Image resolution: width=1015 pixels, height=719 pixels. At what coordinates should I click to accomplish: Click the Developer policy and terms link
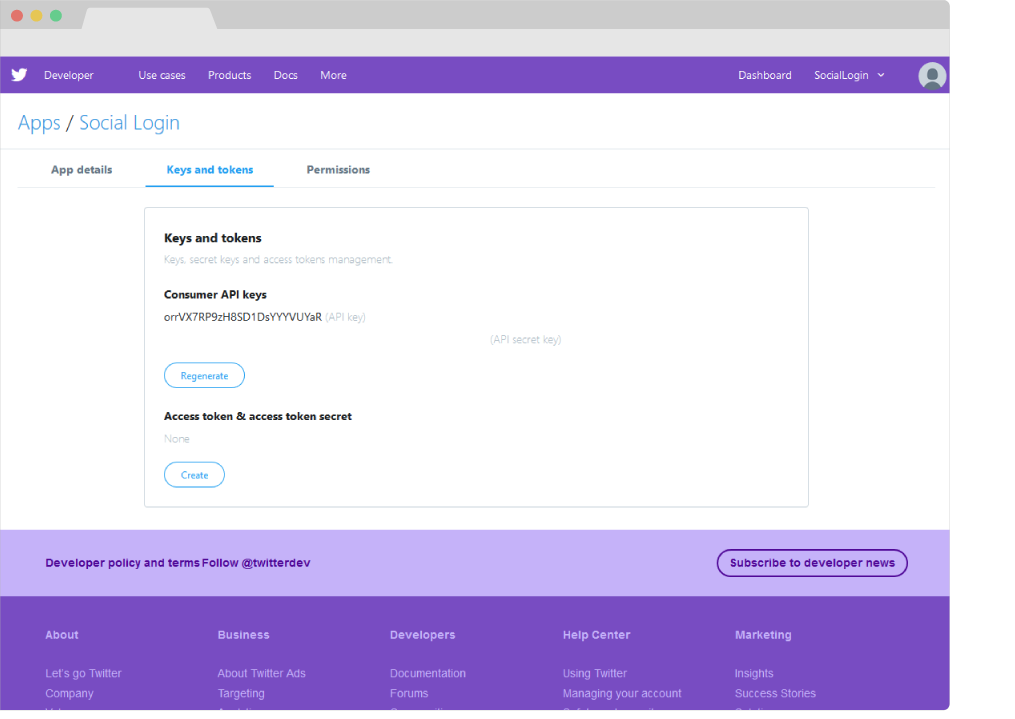122,563
